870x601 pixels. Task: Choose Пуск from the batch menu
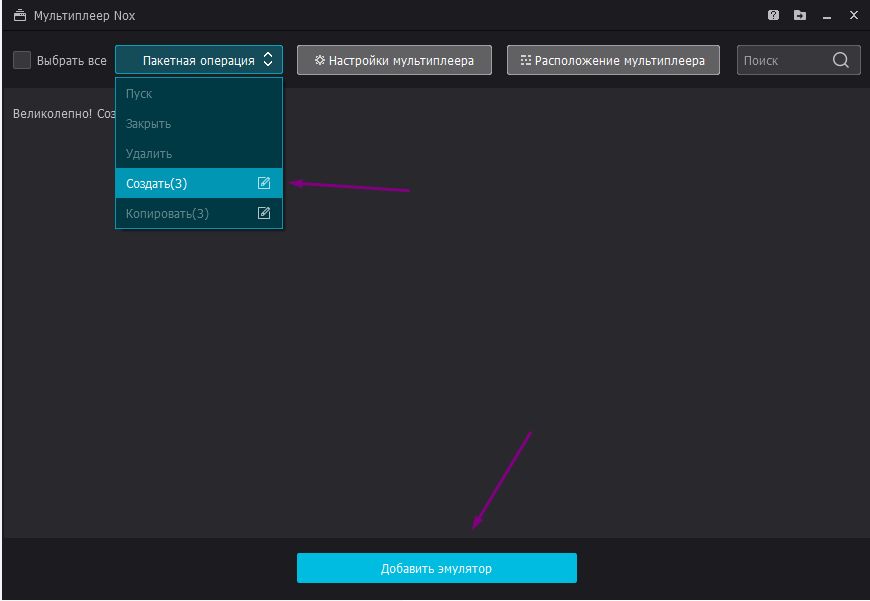139,93
